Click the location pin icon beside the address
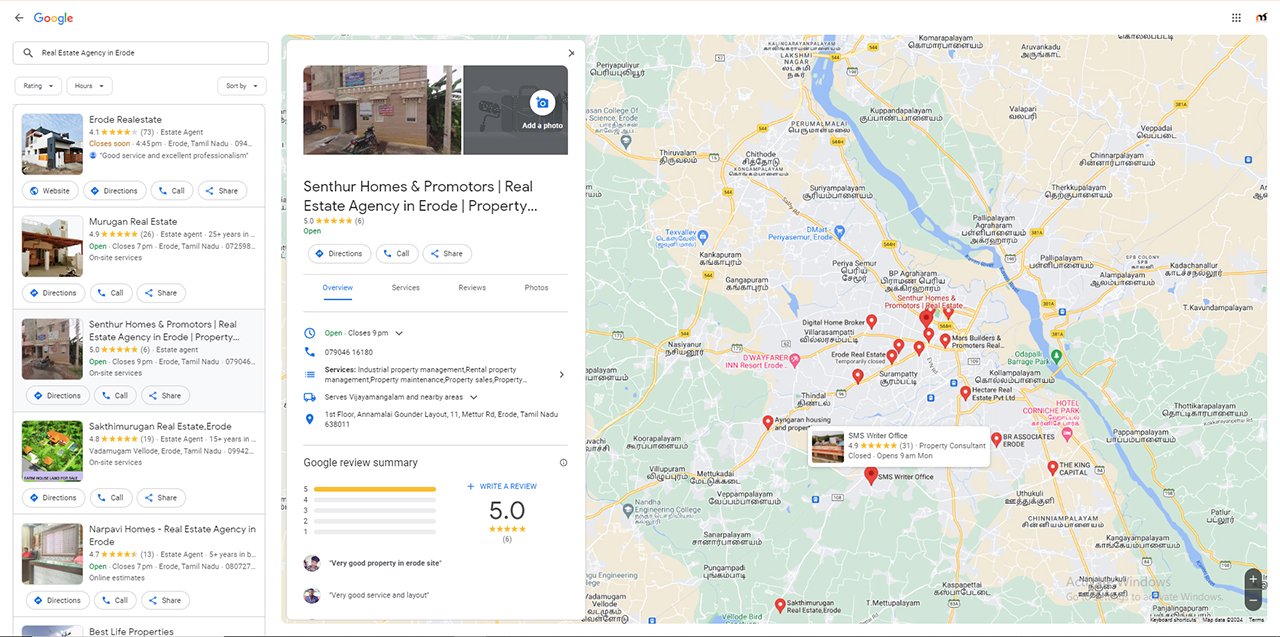This screenshot has height=637, width=1280. pos(310,419)
